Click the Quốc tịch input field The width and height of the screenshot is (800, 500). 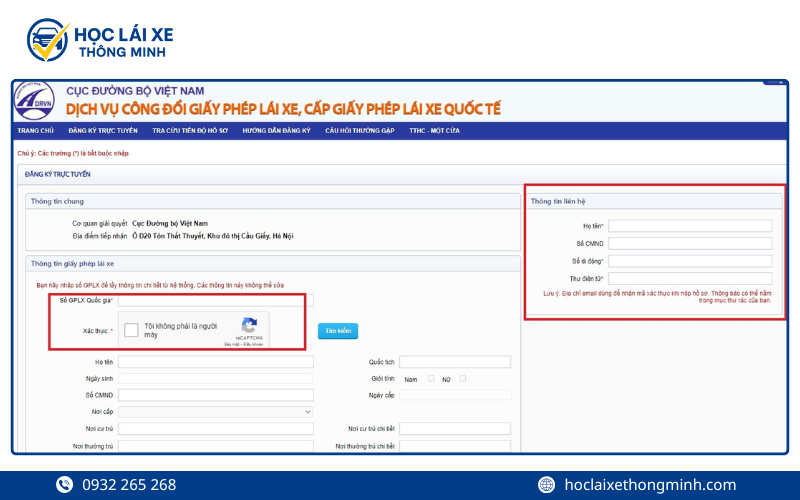coord(455,362)
